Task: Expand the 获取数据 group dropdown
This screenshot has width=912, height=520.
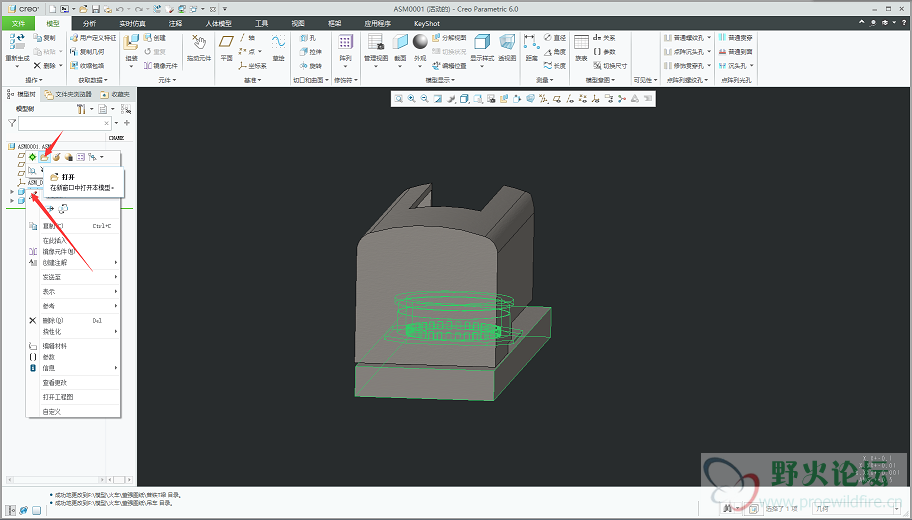Action: point(93,80)
